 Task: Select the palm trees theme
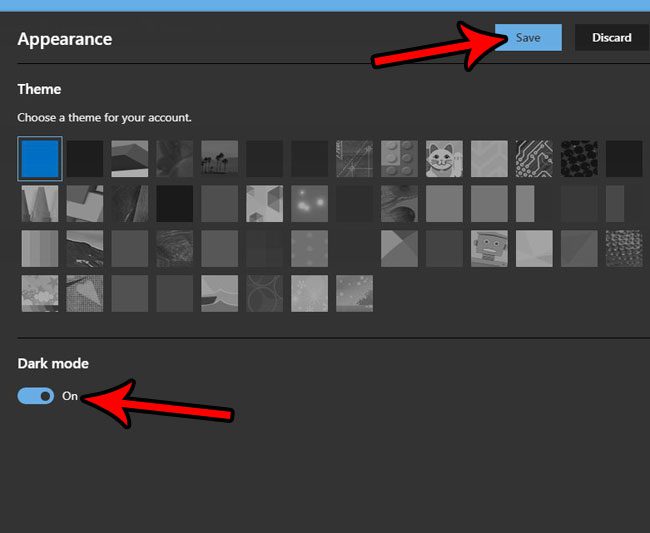pos(219,158)
